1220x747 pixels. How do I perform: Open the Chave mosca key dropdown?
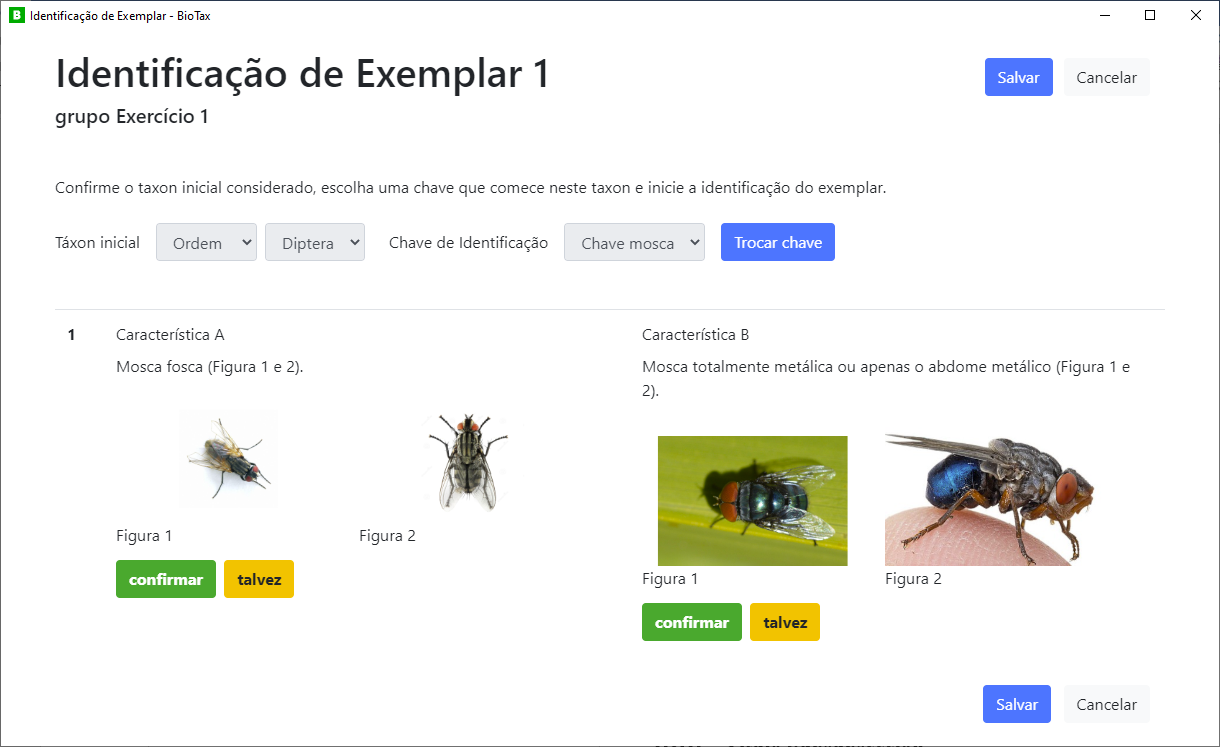[634, 242]
